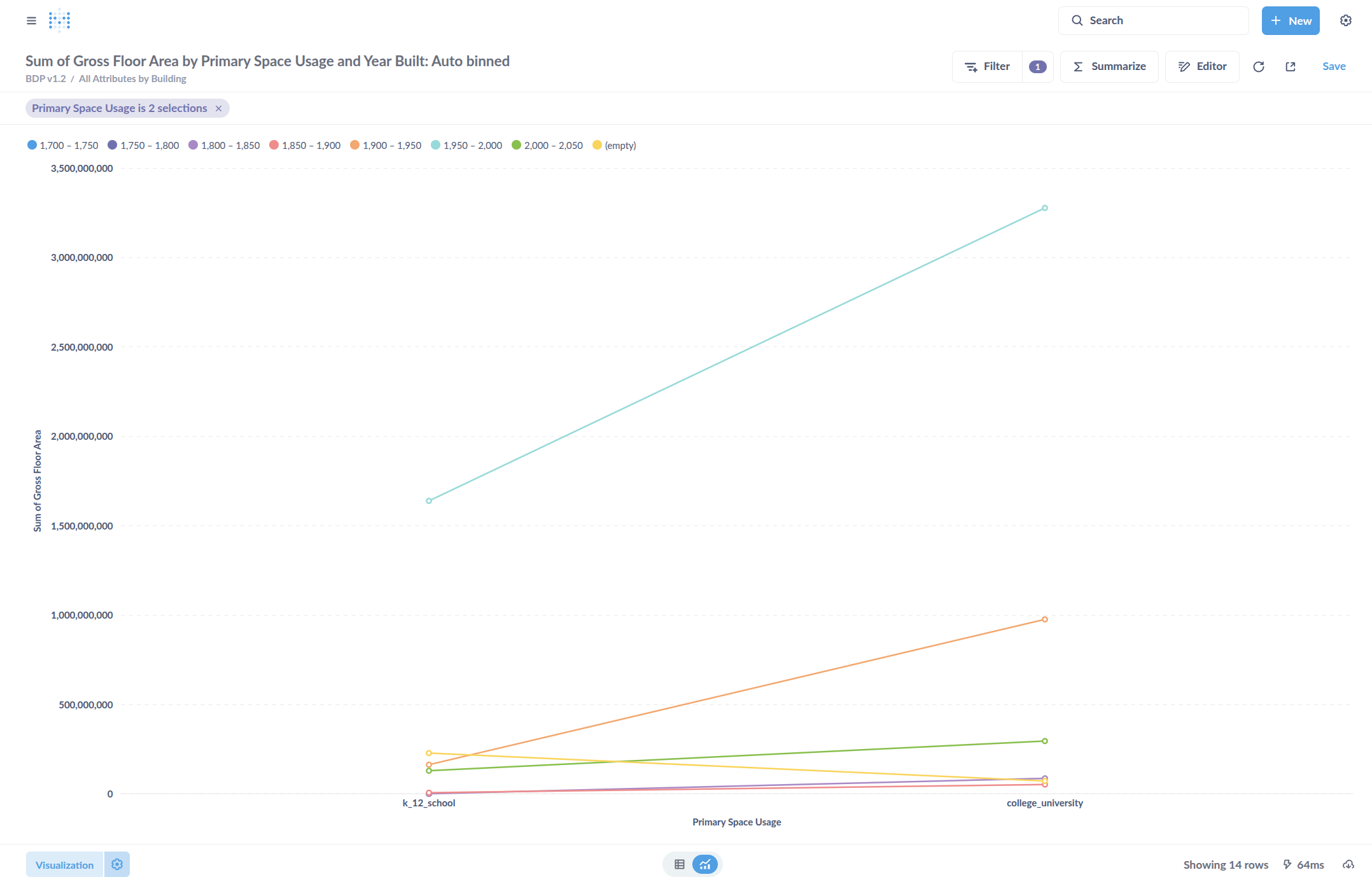
Task: Click the 1,900 – 1,950 orange legend swatch
Action: [355, 145]
